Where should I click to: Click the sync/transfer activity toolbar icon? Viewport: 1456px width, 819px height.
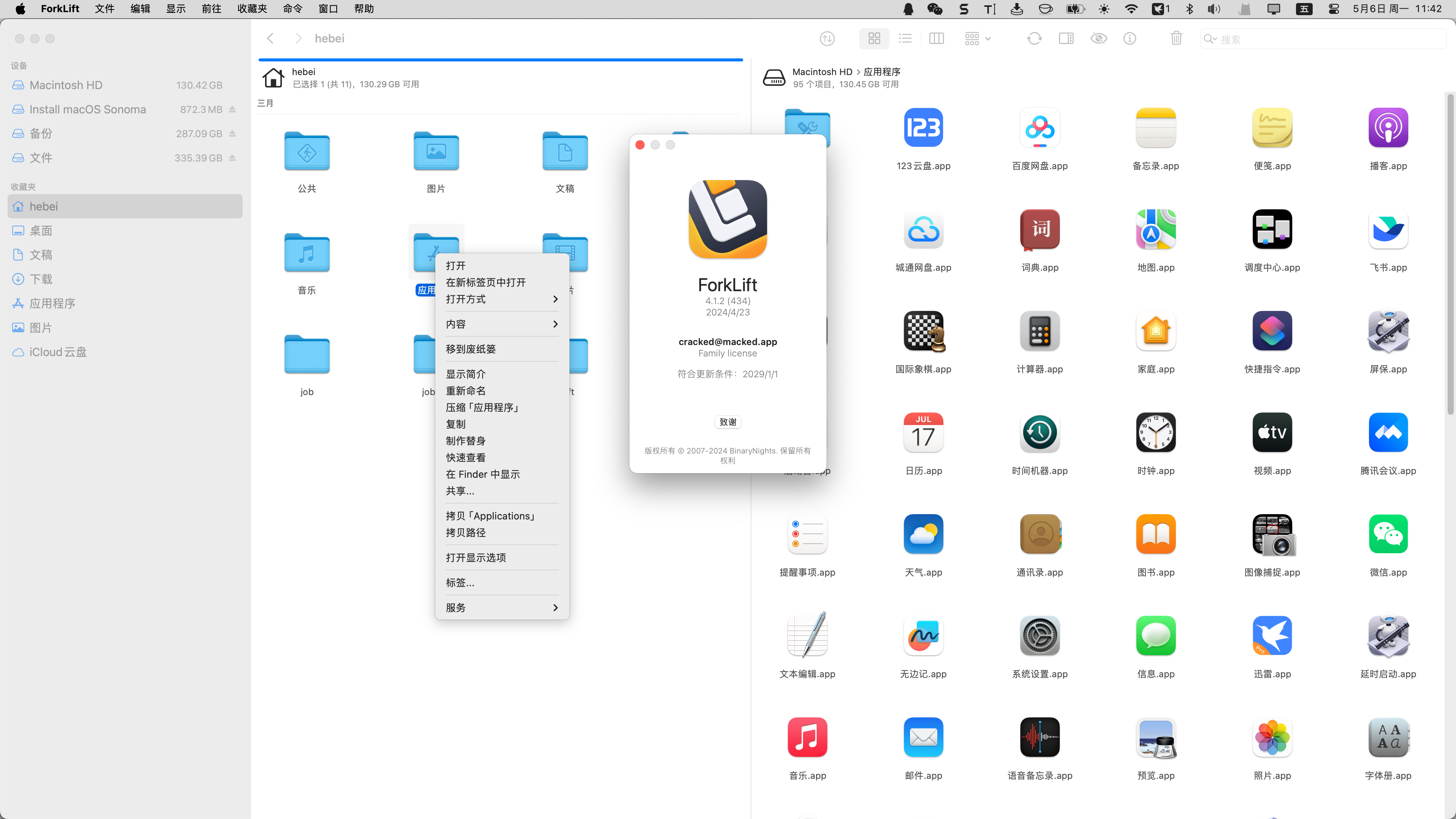[827, 38]
